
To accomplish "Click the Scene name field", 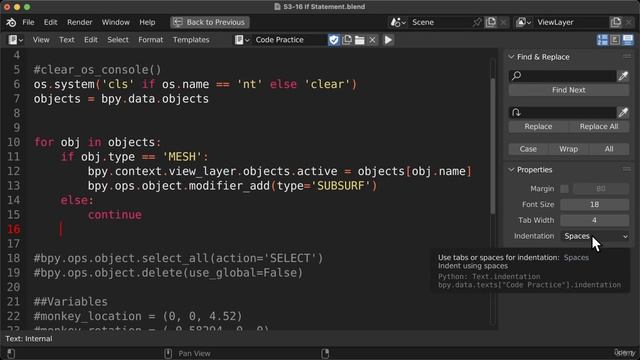I will click(439, 22).
